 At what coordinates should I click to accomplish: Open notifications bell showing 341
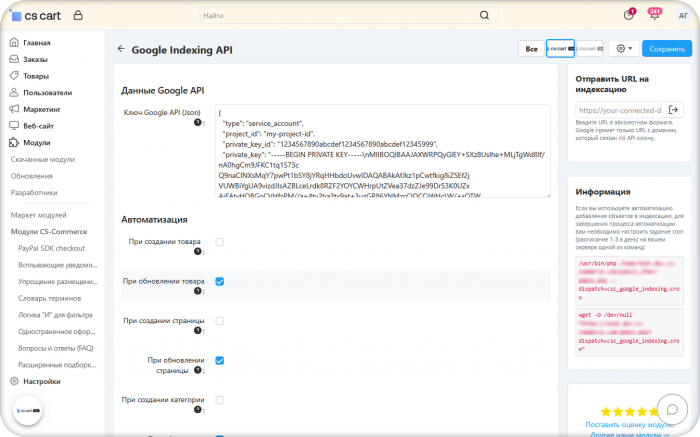pos(654,15)
